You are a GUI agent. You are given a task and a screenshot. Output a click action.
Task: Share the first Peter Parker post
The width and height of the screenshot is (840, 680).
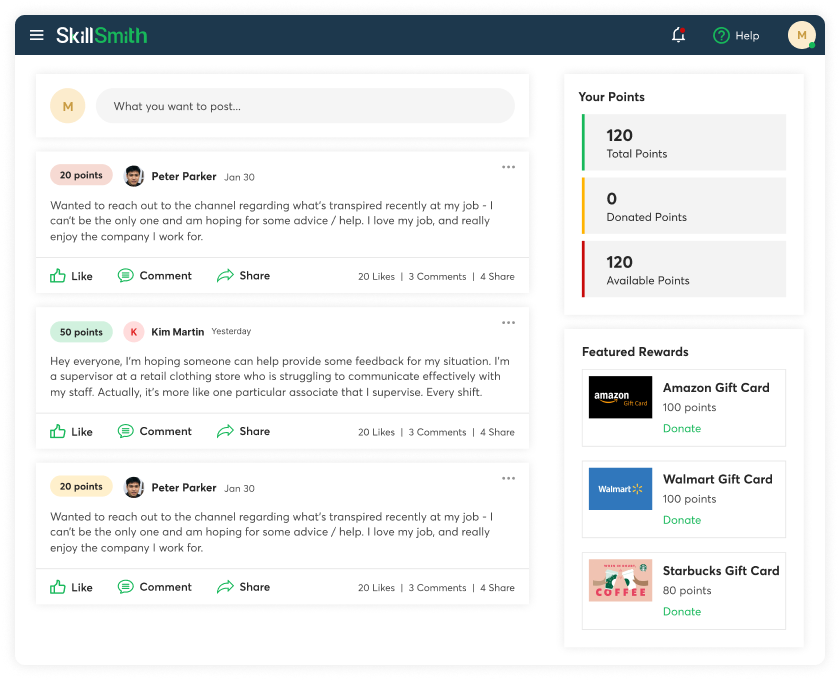(x=243, y=275)
